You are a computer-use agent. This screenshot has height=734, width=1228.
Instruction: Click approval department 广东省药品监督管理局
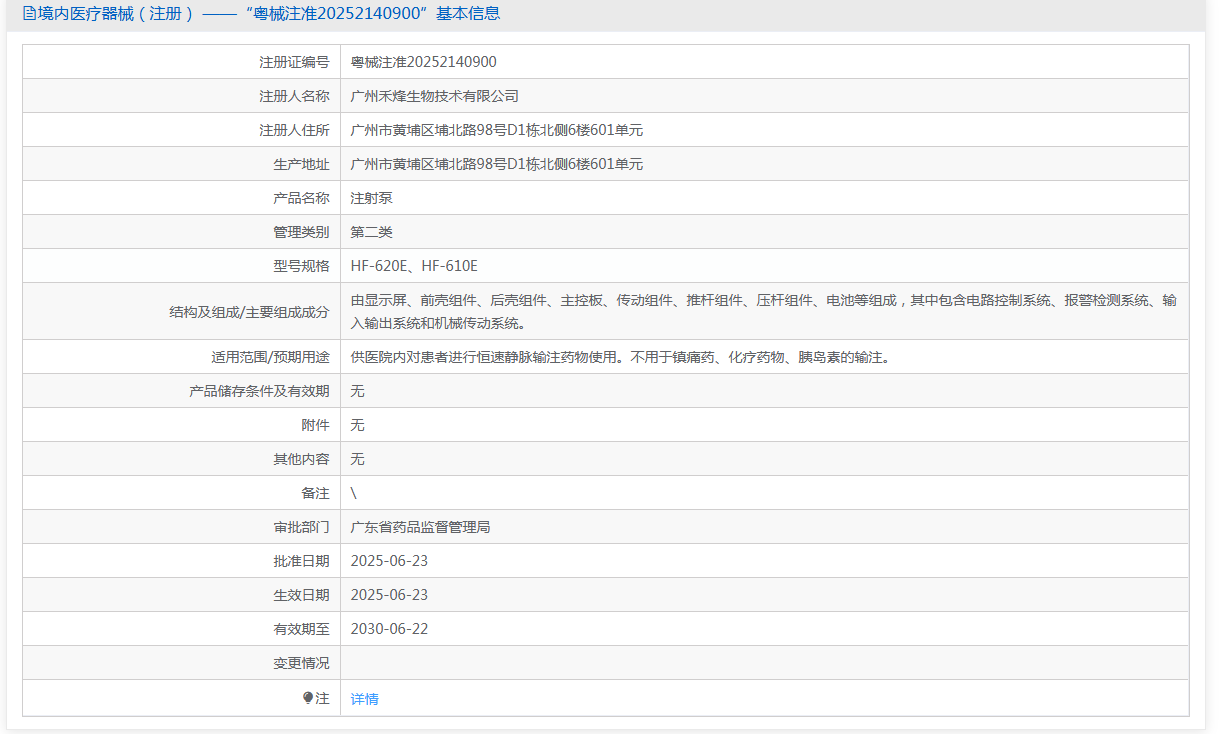[x=420, y=527]
